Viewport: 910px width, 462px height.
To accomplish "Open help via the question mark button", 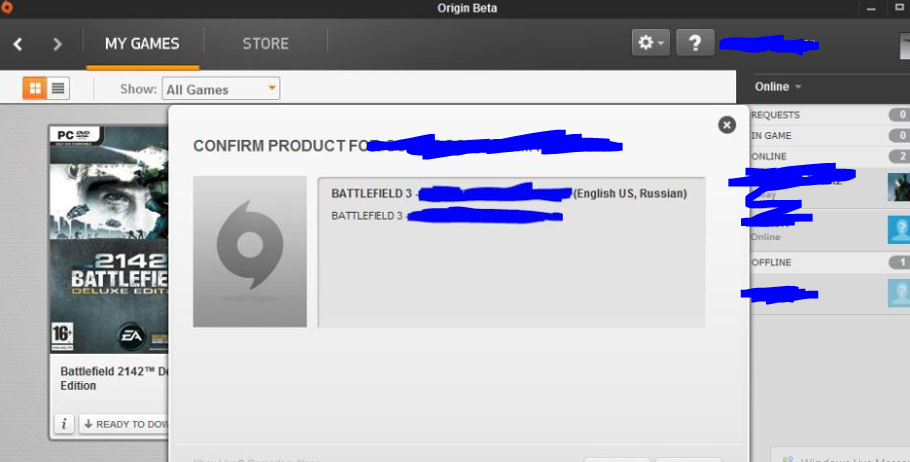I will [x=695, y=43].
